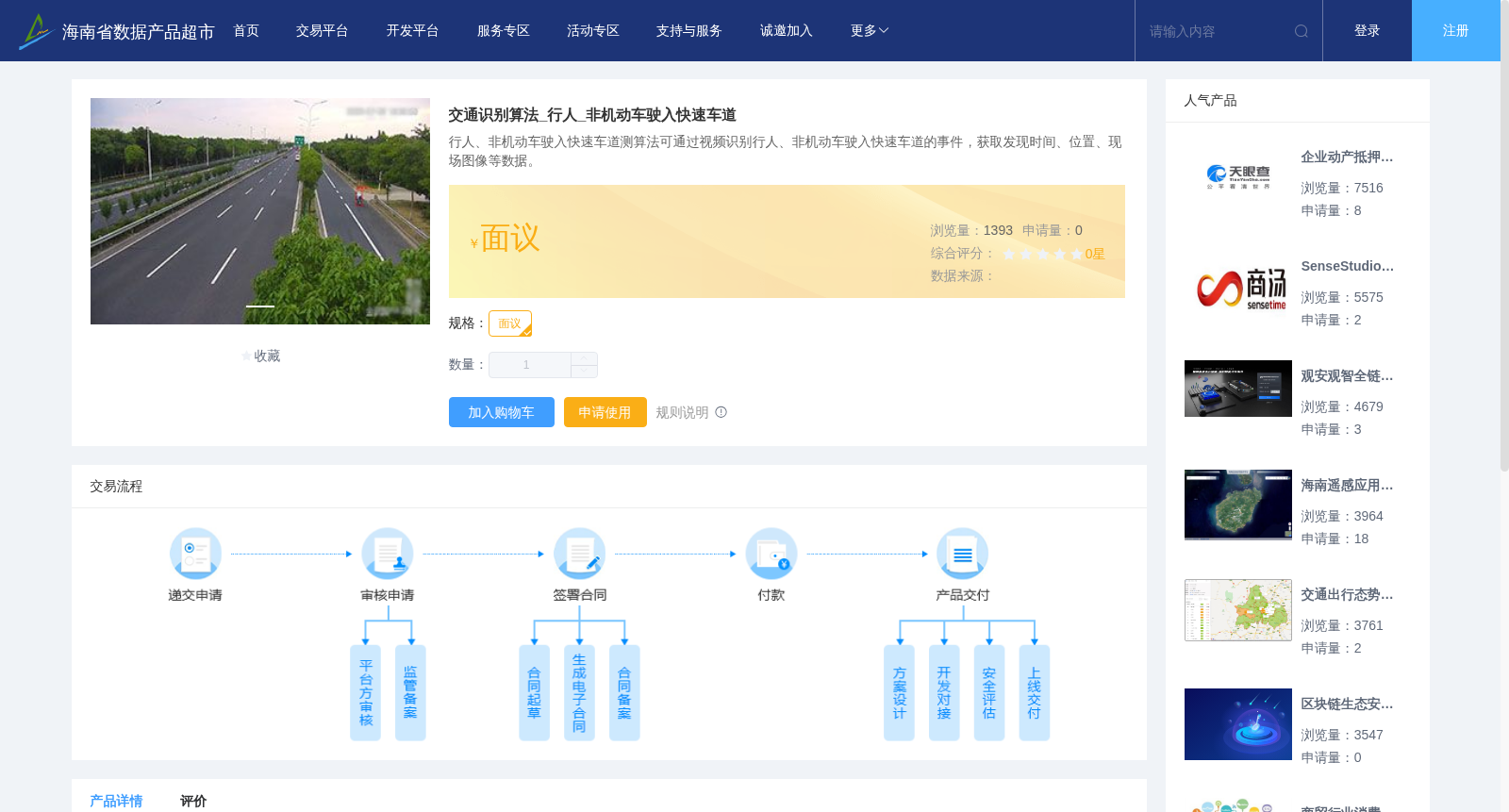
Task: Click the search magnifier icon
Action: click(1302, 31)
